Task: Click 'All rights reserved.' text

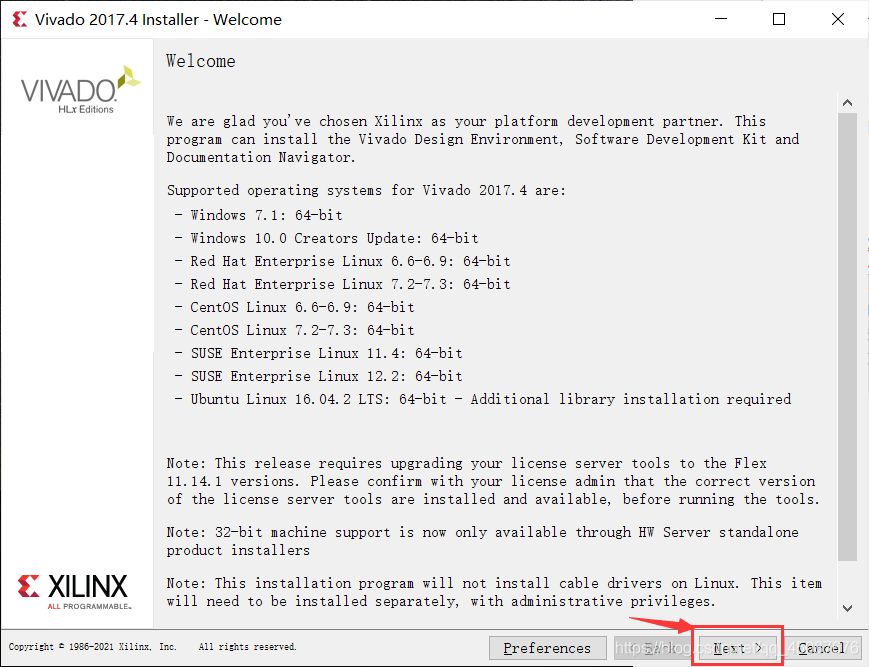Action: [x=248, y=647]
